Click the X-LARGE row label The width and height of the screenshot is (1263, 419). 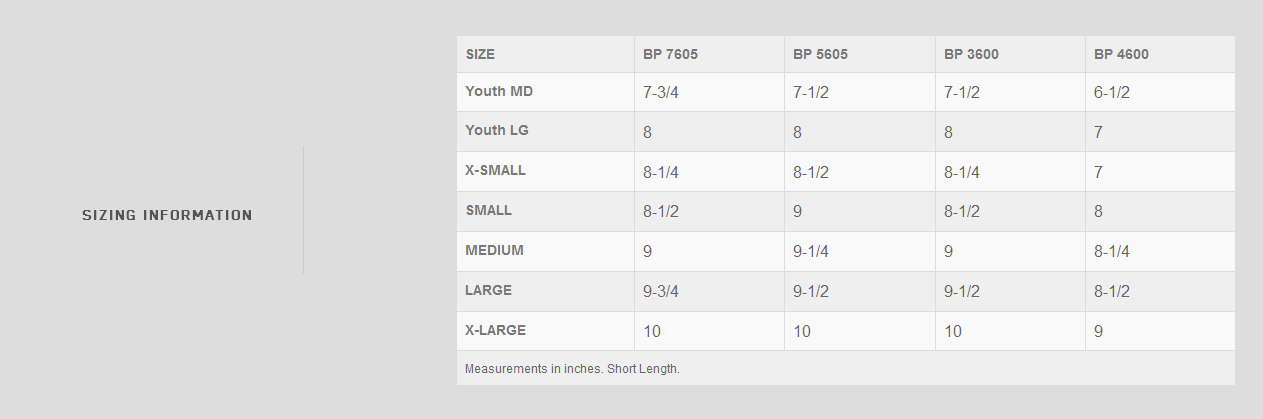495,330
